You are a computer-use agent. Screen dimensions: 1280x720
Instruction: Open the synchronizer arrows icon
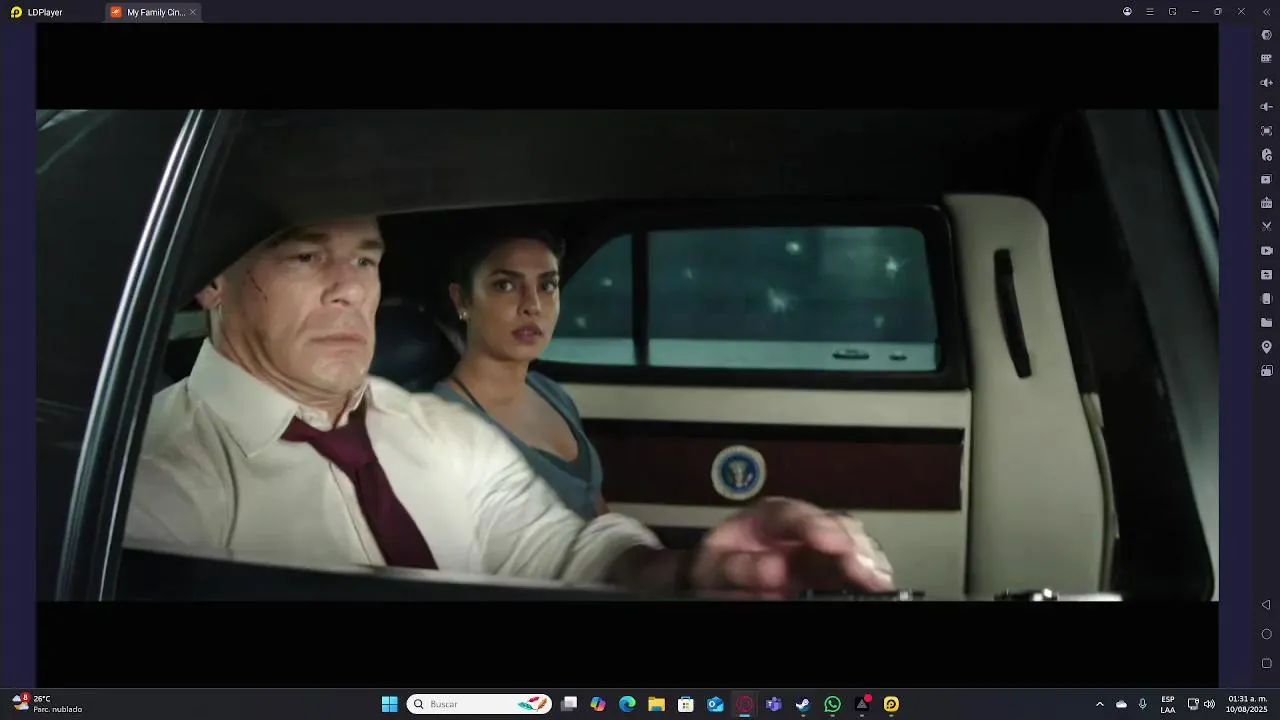coord(1266,275)
